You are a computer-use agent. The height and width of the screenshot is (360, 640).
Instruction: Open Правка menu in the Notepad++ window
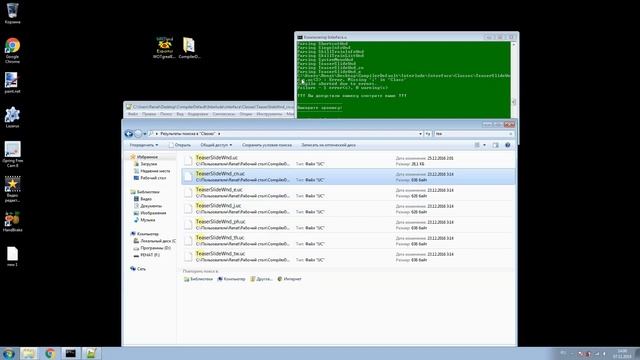(149, 114)
